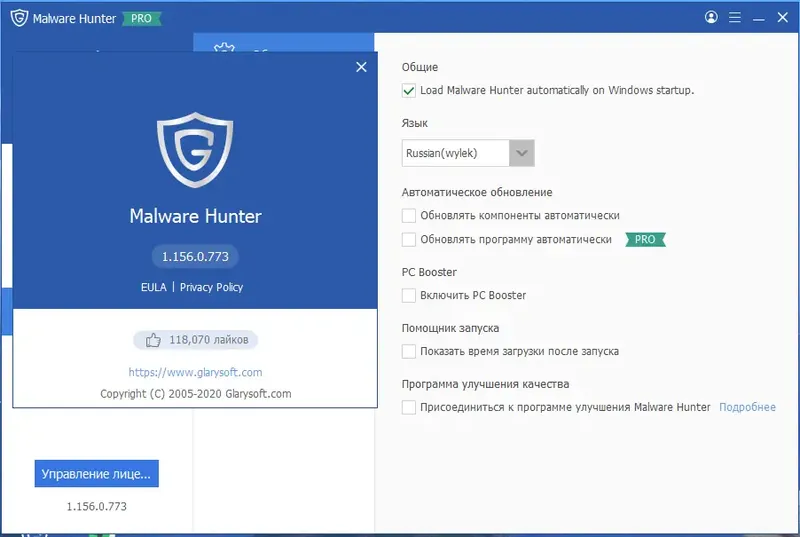Tick the Включить PC Booster checkbox
The height and width of the screenshot is (537, 800).
pos(409,295)
